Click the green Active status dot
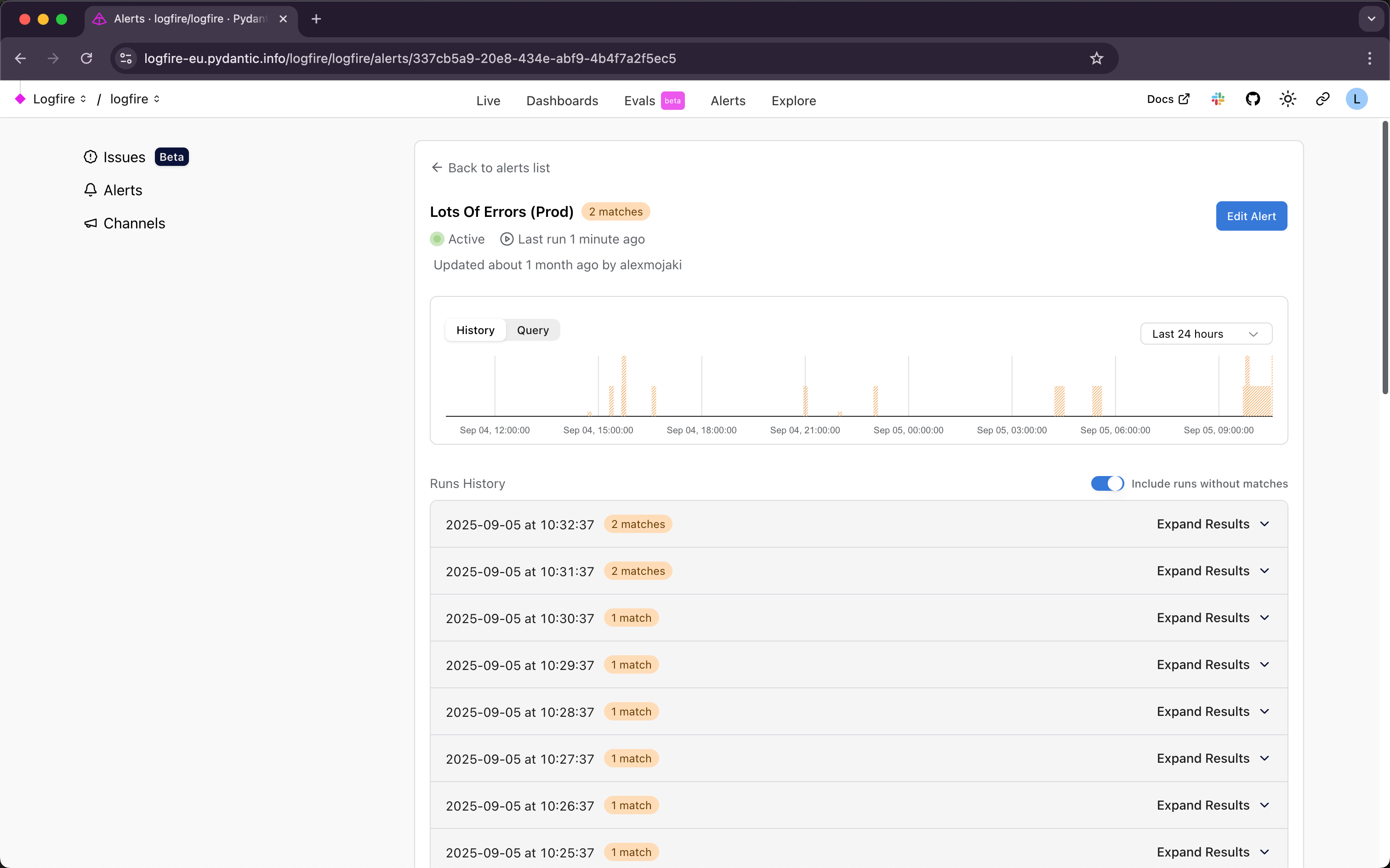 coord(437,239)
